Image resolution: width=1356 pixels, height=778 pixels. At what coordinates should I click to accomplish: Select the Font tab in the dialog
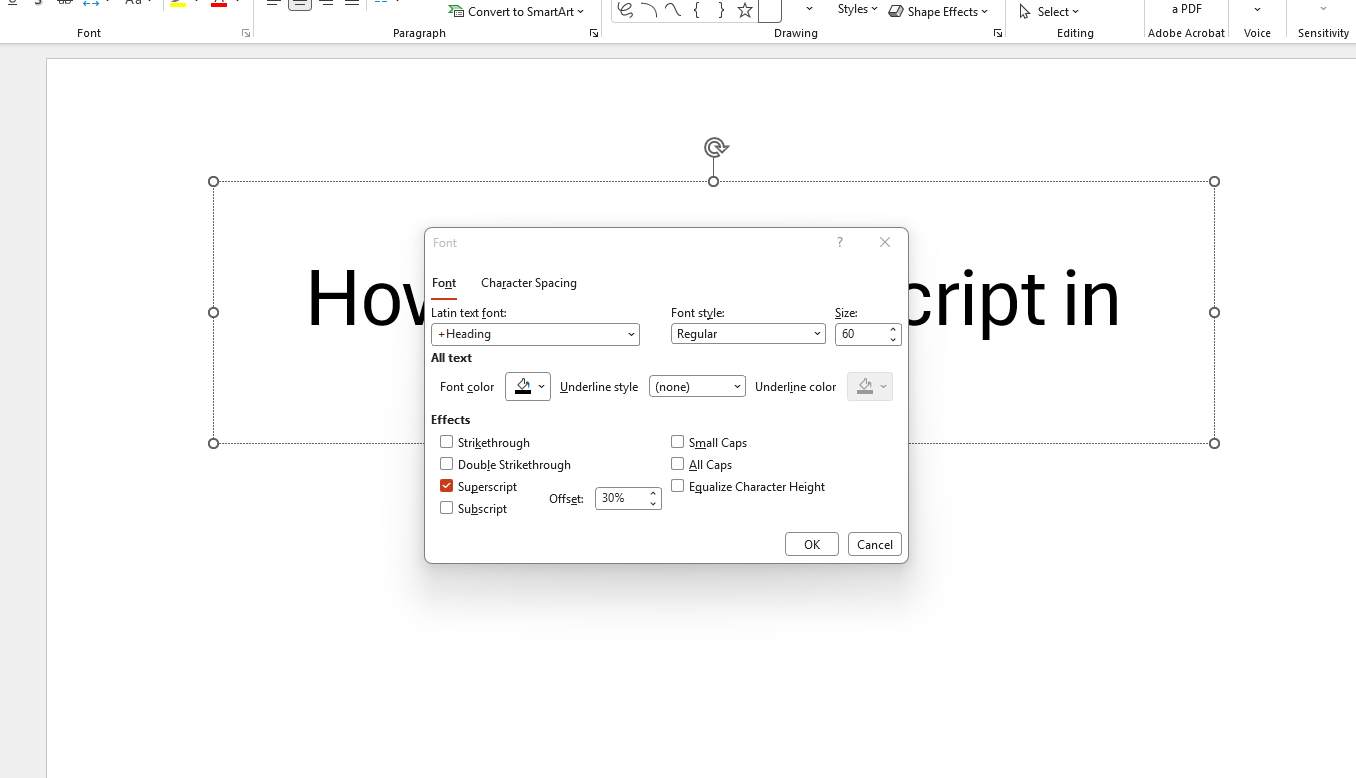pyautogui.click(x=444, y=283)
